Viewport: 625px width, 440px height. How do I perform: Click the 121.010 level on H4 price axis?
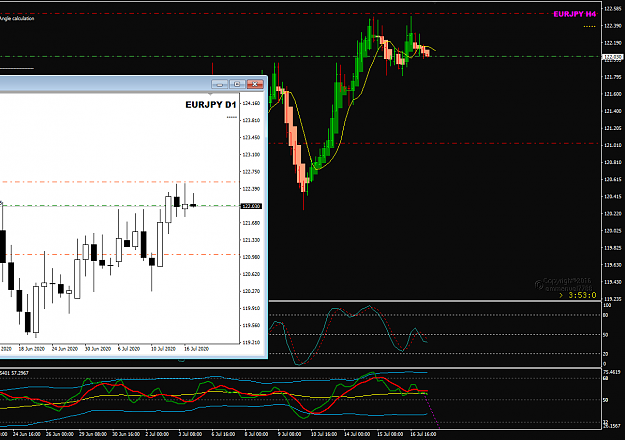[x=613, y=145]
